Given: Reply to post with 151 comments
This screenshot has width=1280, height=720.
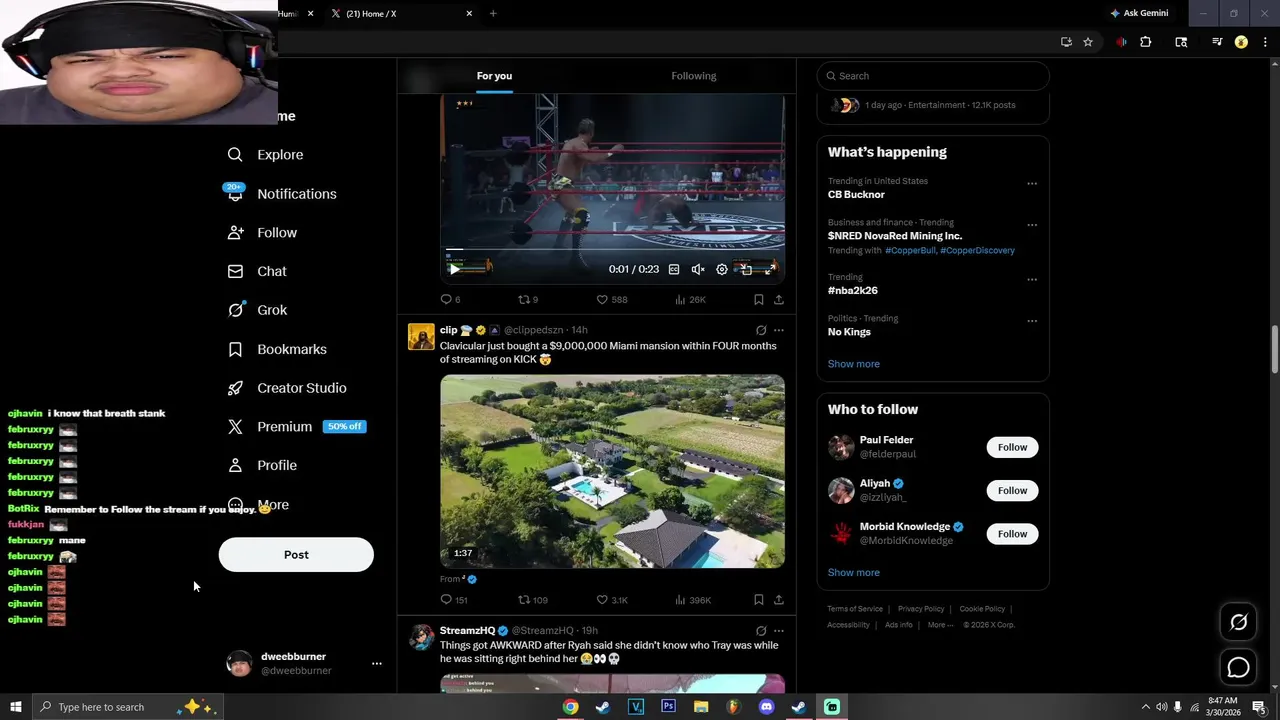Looking at the screenshot, I should 454,600.
